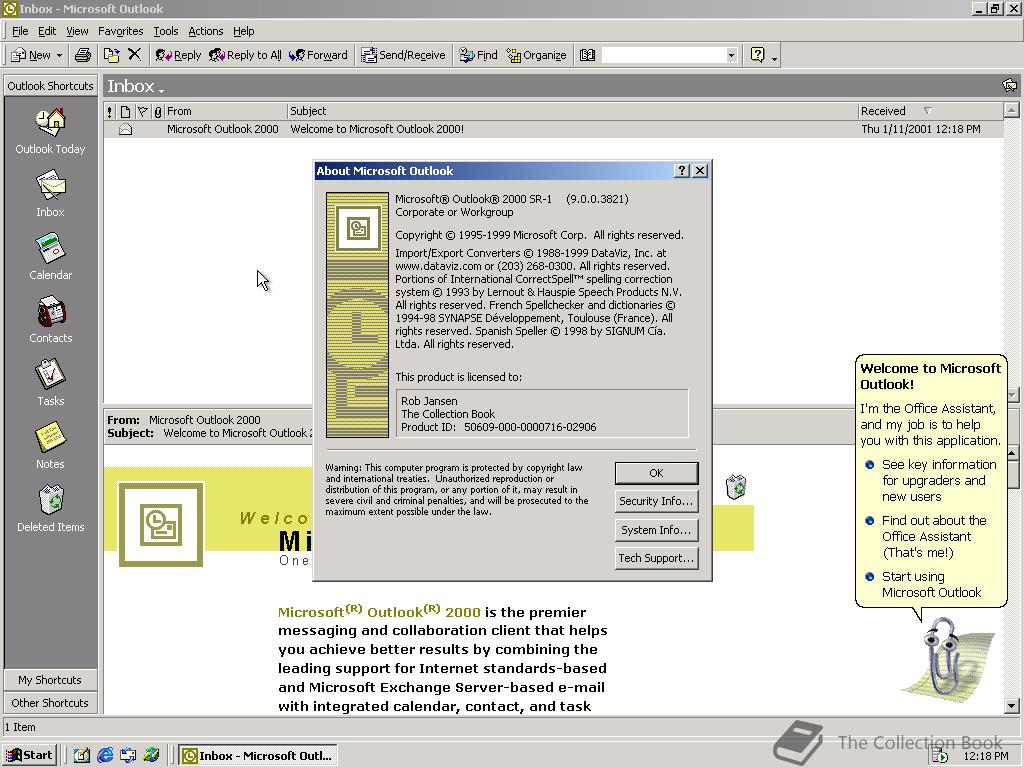Click the Delete toolbar icon
Viewport: 1024px width, 768px height.
point(135,55)
